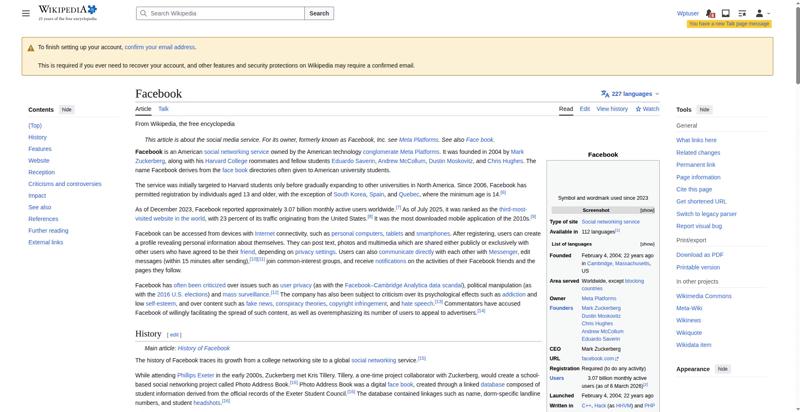
Task: Jump to See also in contents
Action: (39, 208)
